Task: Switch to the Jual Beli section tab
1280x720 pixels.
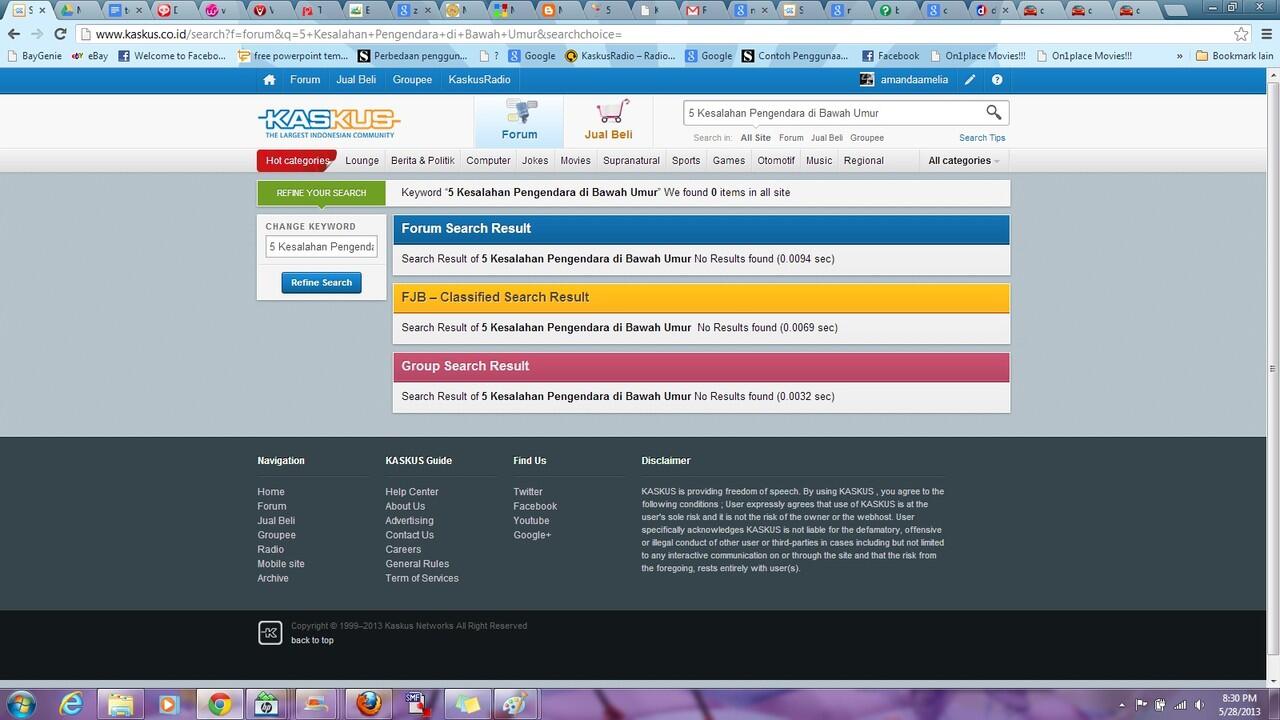Action: point(608,121)
